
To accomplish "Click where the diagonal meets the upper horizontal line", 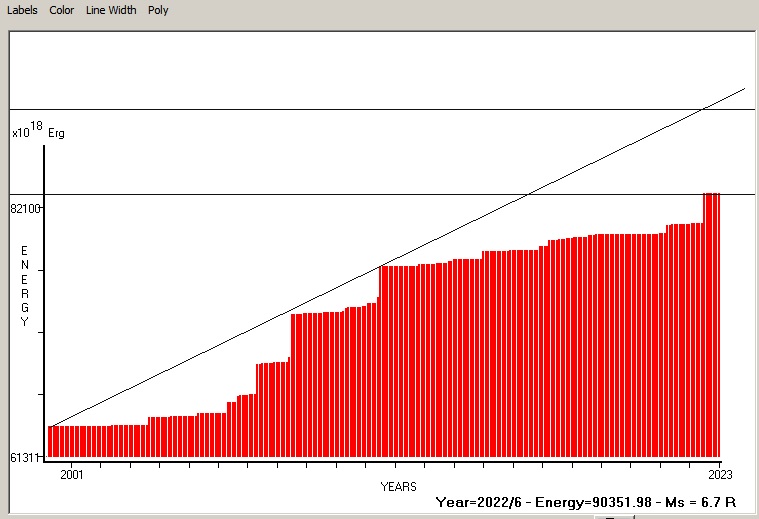I will (x=704, y=109).
